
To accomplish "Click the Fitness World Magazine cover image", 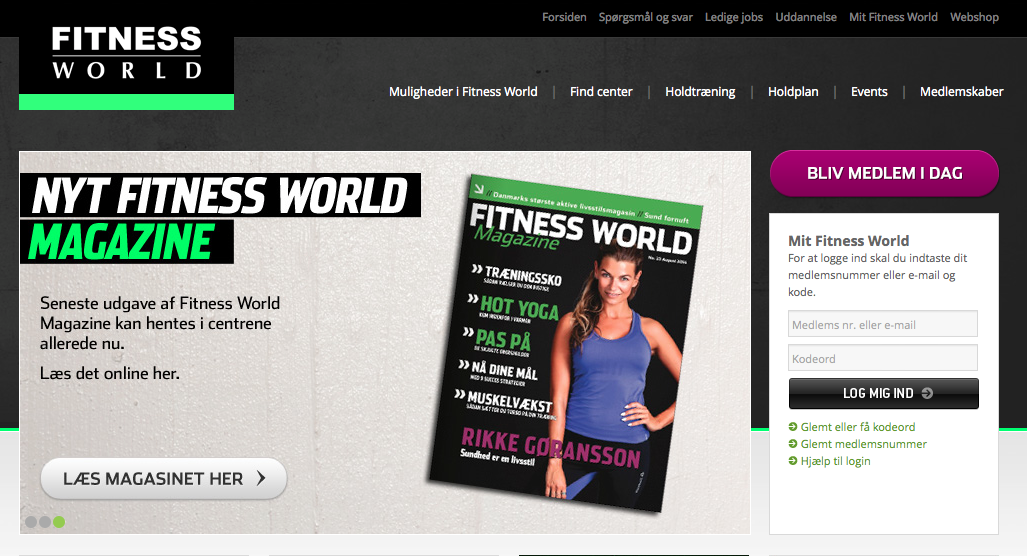I will [x=567, y=343].
